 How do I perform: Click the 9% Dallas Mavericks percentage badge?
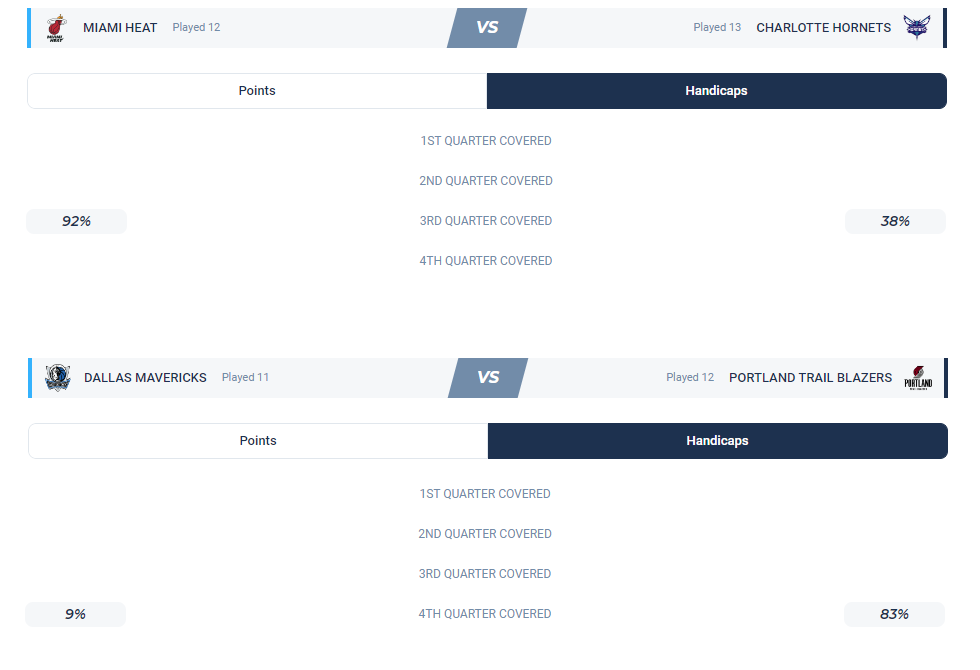76,614
